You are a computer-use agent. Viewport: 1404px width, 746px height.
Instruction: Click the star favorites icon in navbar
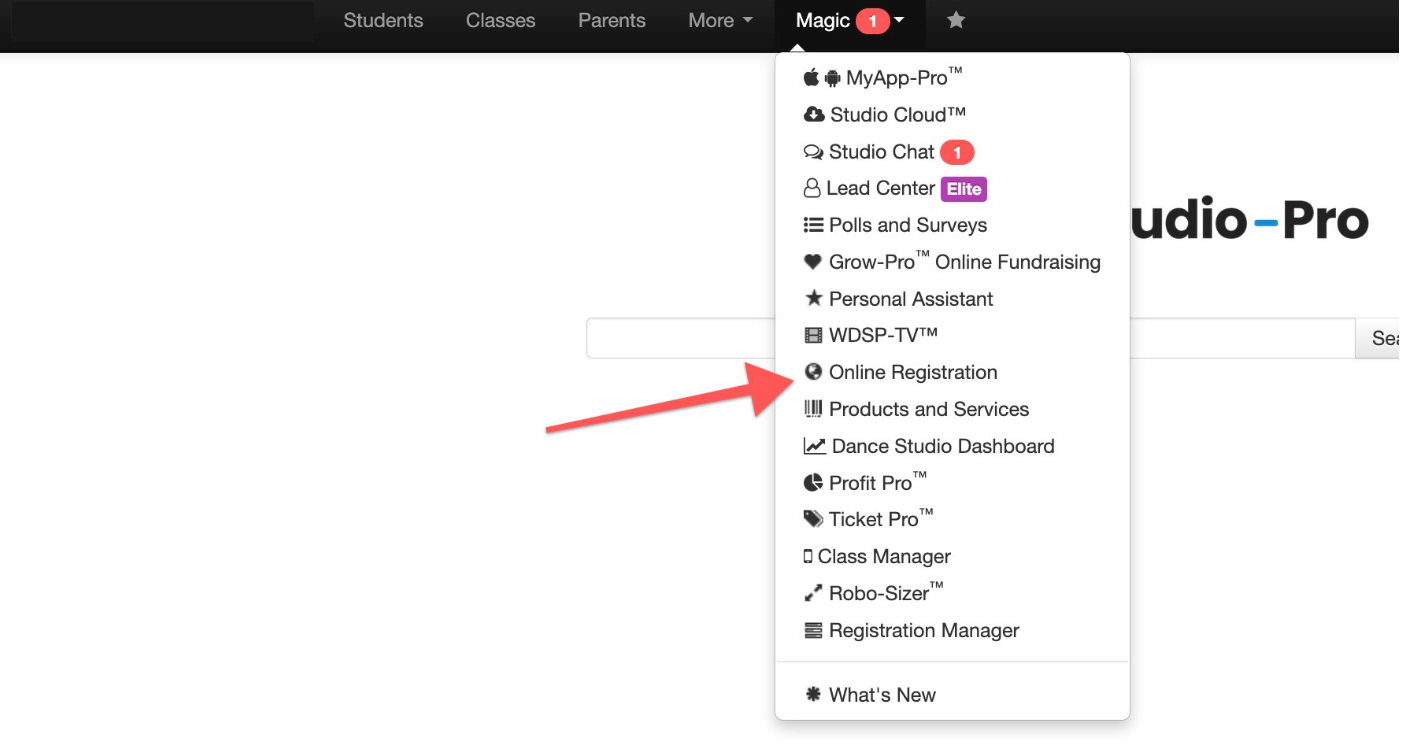pos(956,20)
